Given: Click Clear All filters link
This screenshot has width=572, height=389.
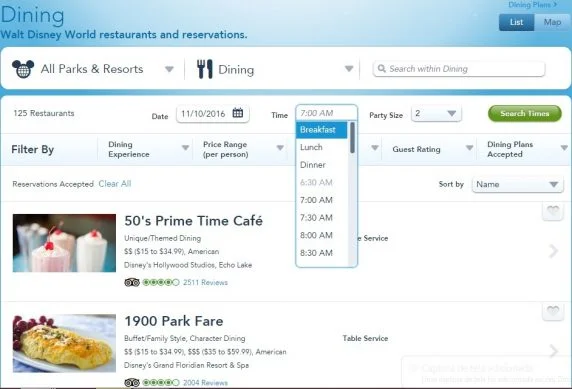Looking at the screenshot, I should [115, 184].
